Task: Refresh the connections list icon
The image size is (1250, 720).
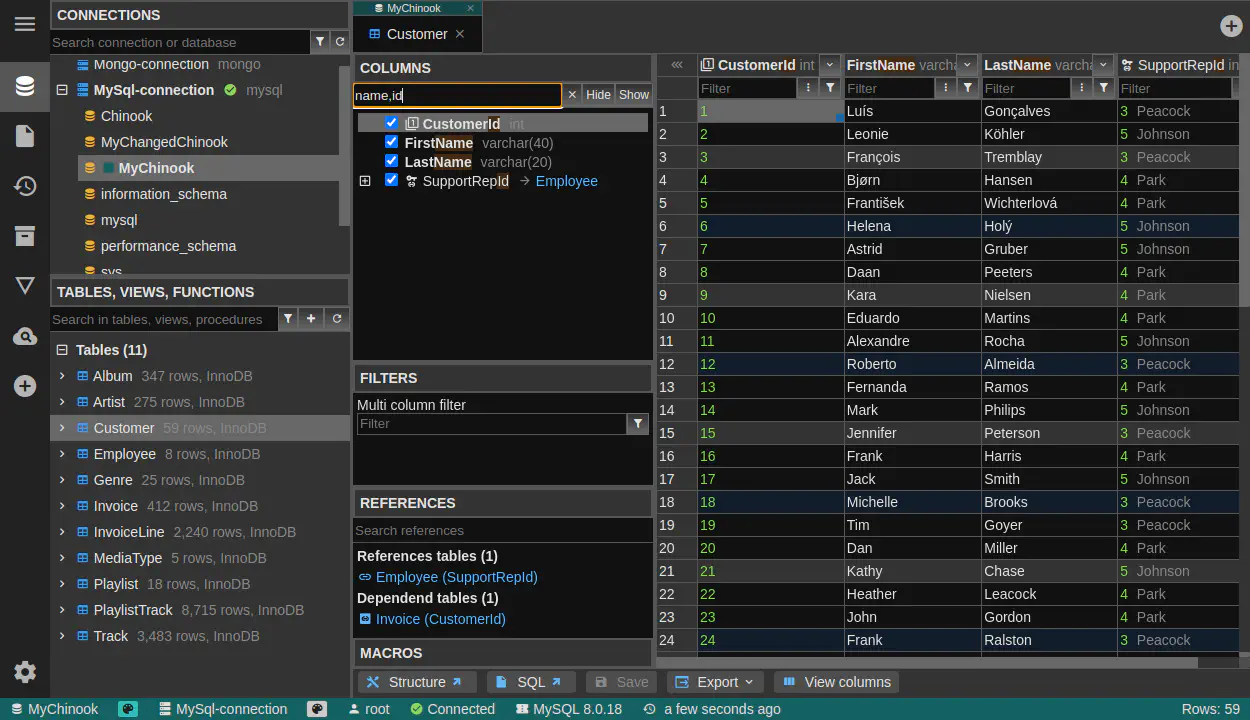Action: point(339,43)
